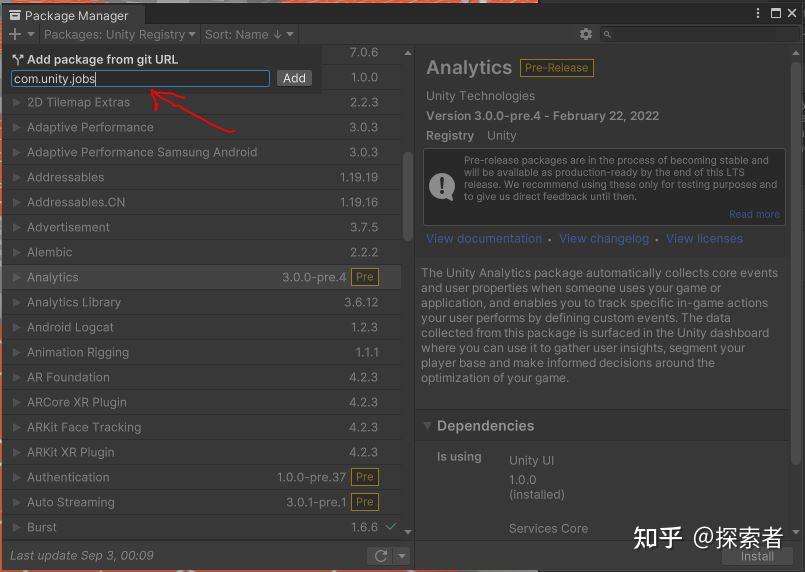Click the package list scroll up arrow
This screenshot has height=572, width=805.
[x=408, y=53]
